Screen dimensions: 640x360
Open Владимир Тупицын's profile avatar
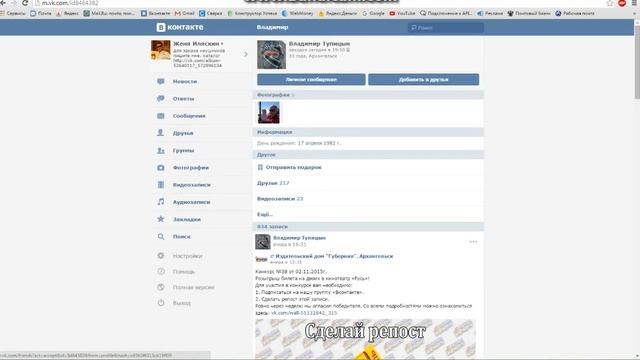tap(271, 54)
